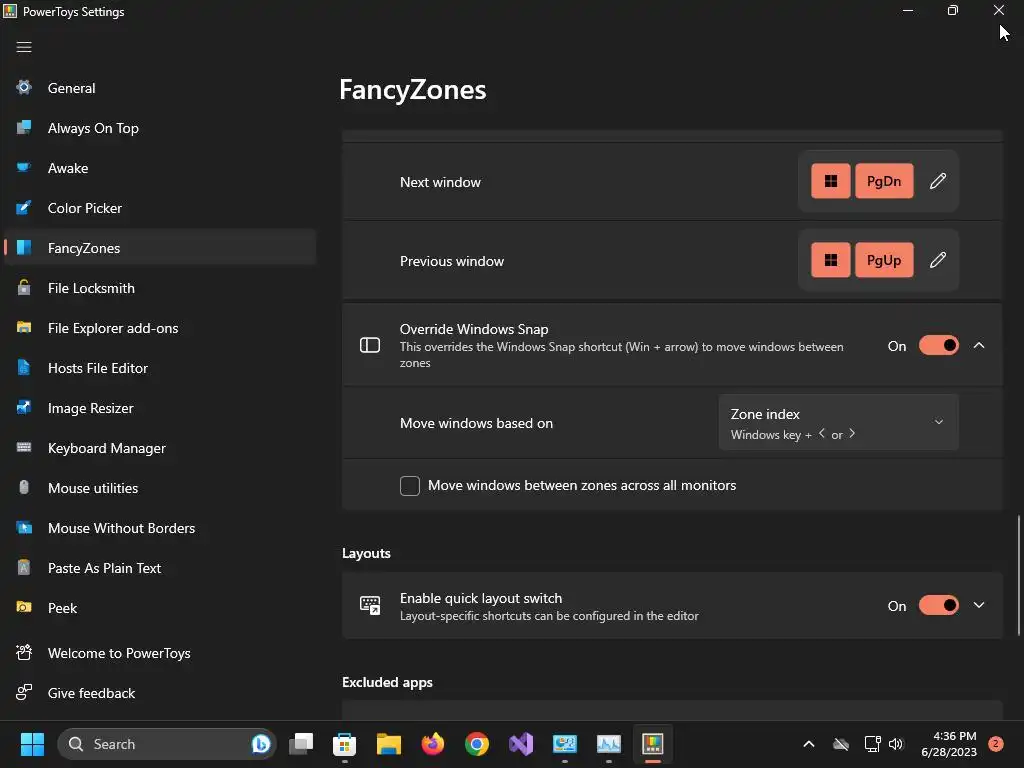Click the settings page vertical scrollbar
The image size is (1024, 768).
point(1019,575)
